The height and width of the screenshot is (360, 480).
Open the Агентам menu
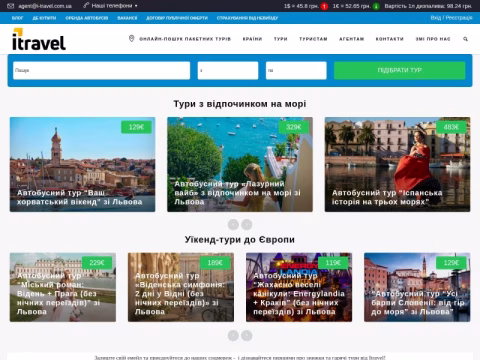tap(352, 39)
